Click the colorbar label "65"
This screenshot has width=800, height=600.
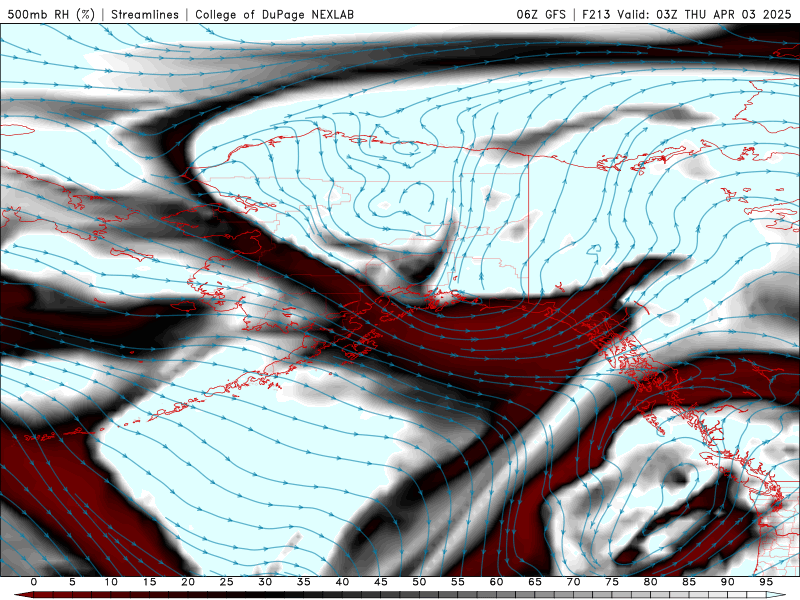535,582
